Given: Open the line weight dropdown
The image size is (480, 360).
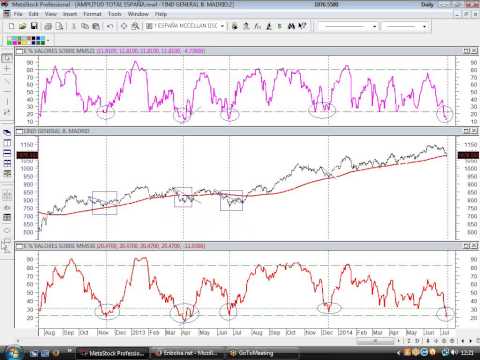Looking at the screenshot, I should click(x=424, y=26).
